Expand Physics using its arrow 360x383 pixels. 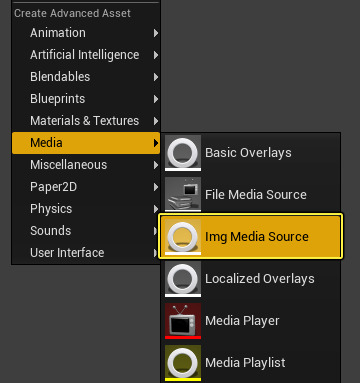coord(156,209)
